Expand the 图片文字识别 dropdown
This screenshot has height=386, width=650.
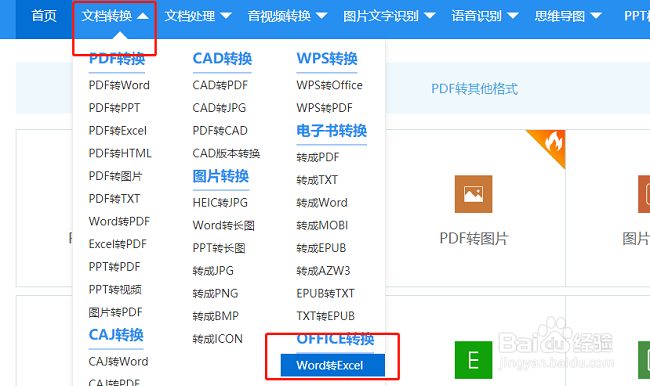[x=389, y=16]
